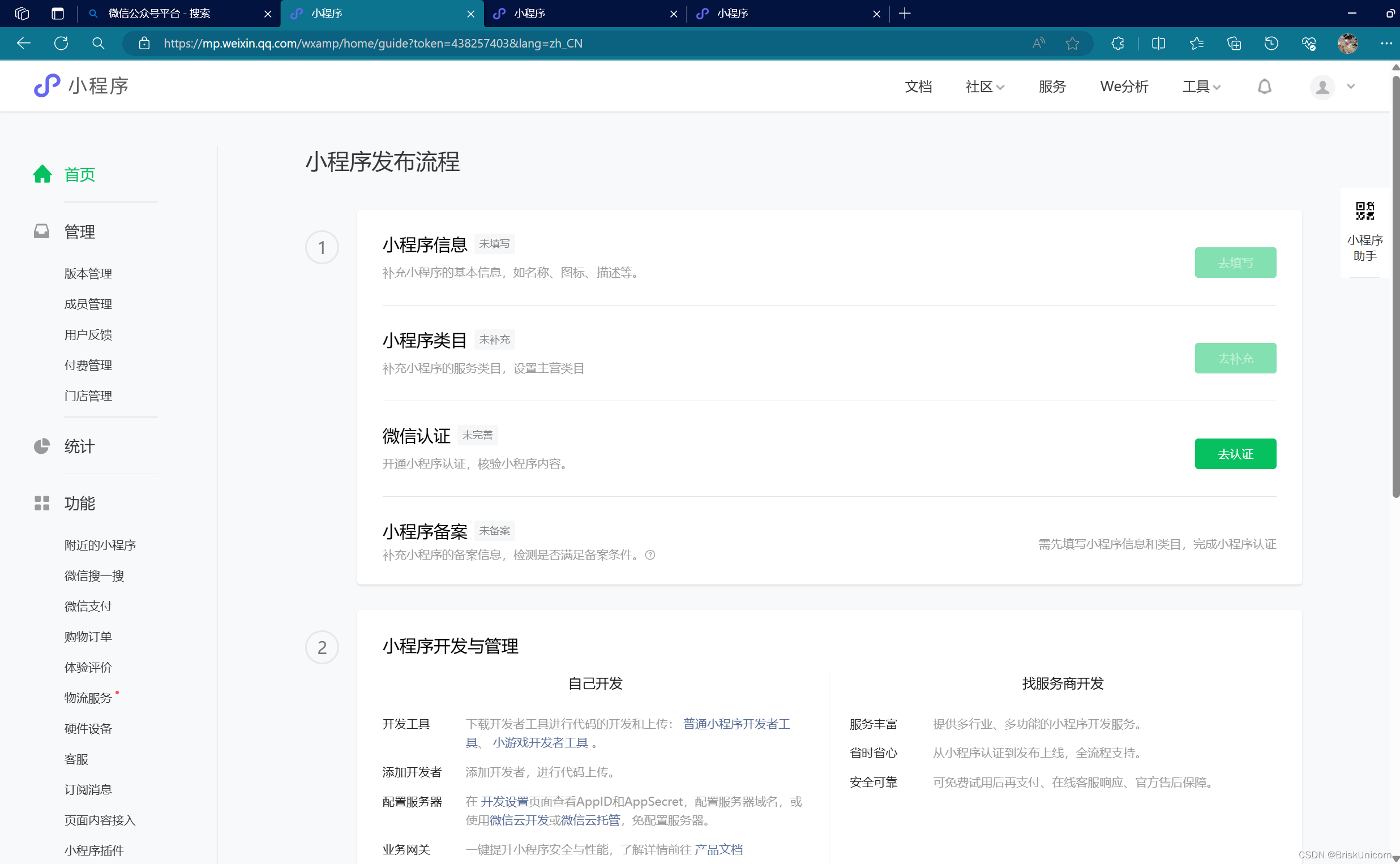Toggle split screen view in browser toolbar

[1158, 44]
